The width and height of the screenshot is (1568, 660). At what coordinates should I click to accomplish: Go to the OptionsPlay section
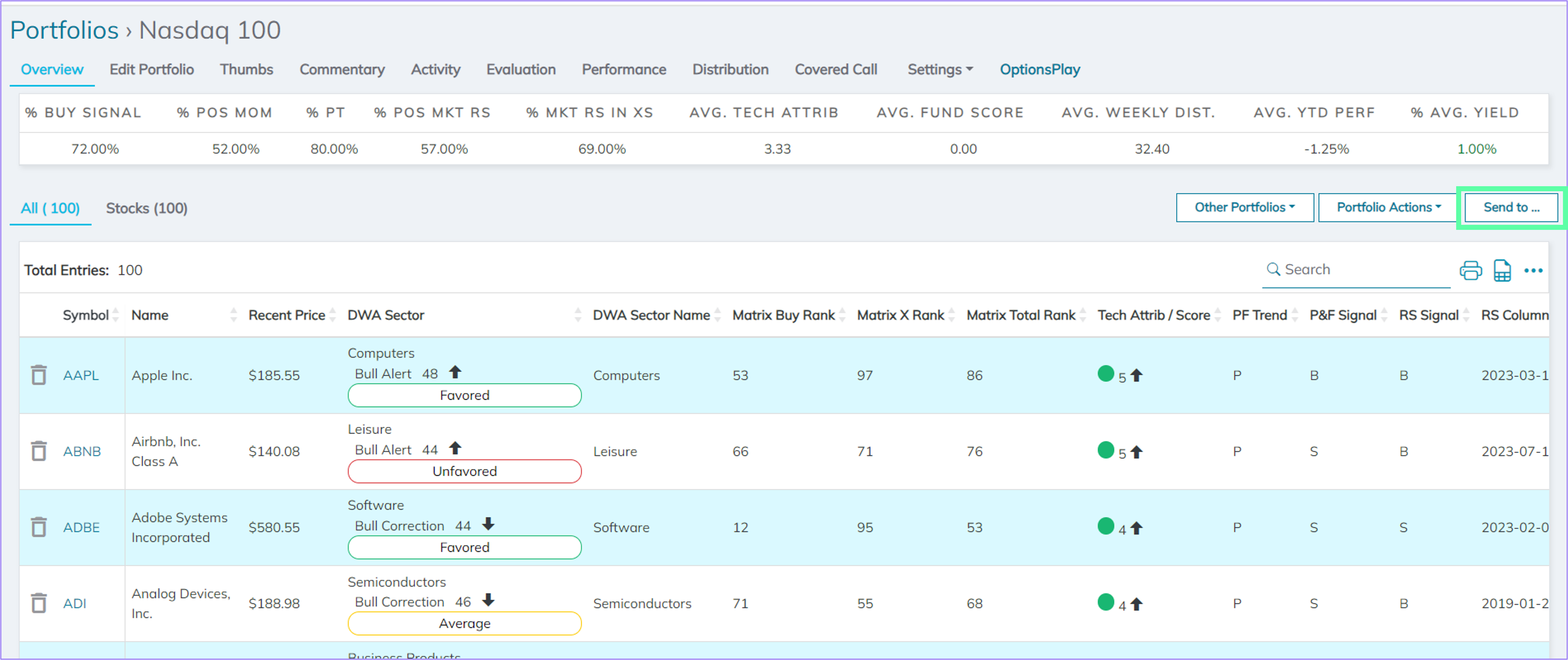point(1040,69)
